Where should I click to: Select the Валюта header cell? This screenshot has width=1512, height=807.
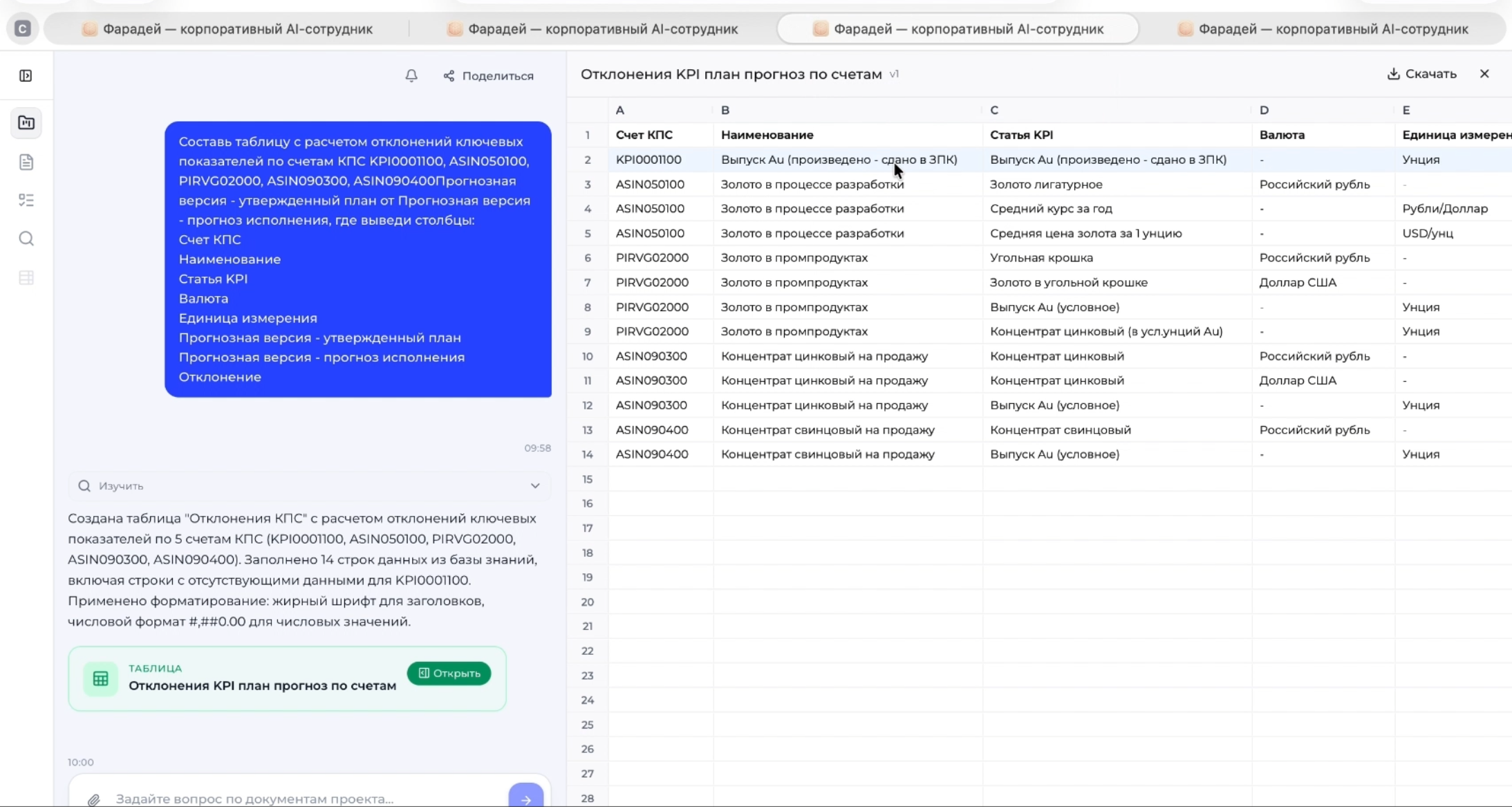[1323, 135]
